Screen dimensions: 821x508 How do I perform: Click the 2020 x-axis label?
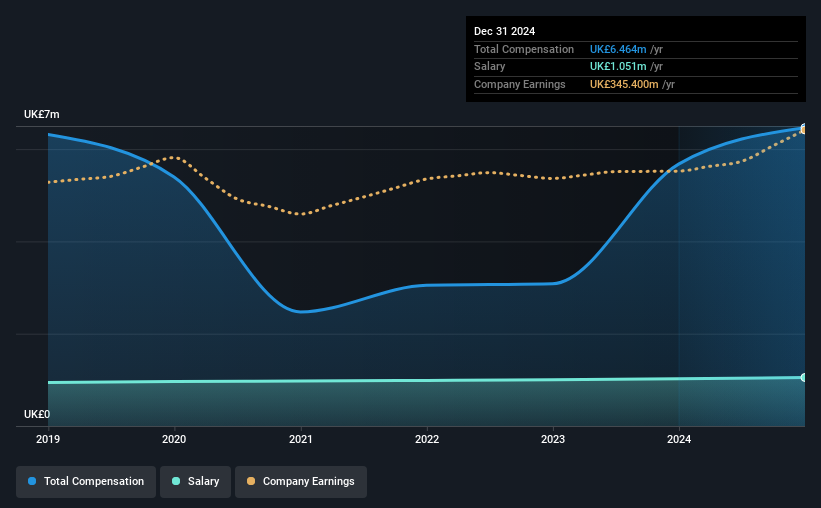coord(174,439)
